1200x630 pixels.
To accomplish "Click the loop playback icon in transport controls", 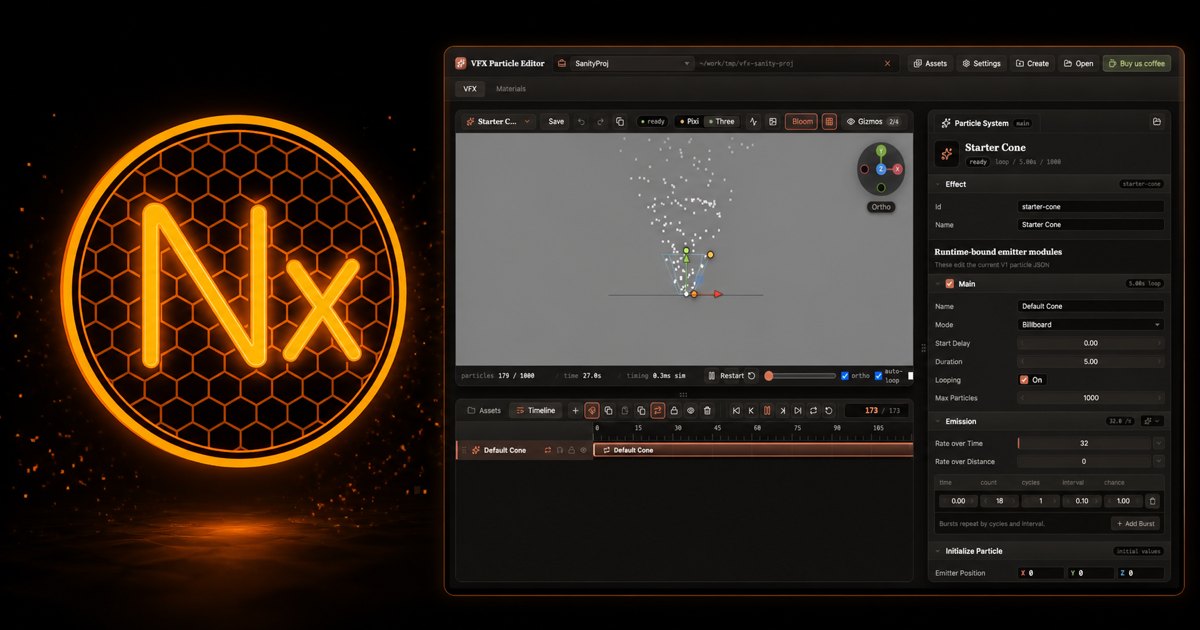I will tap(814, 410).
